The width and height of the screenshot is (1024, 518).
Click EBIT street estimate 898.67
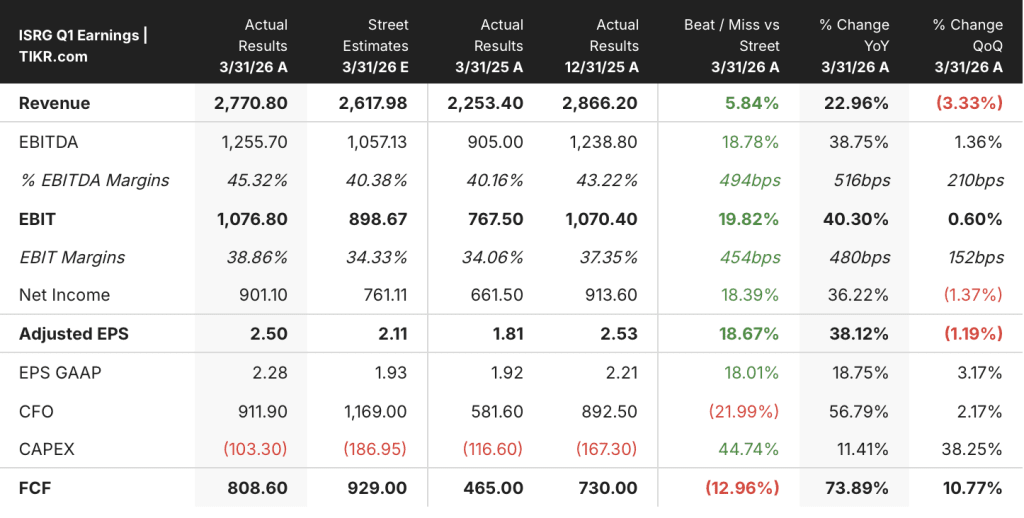380,219
